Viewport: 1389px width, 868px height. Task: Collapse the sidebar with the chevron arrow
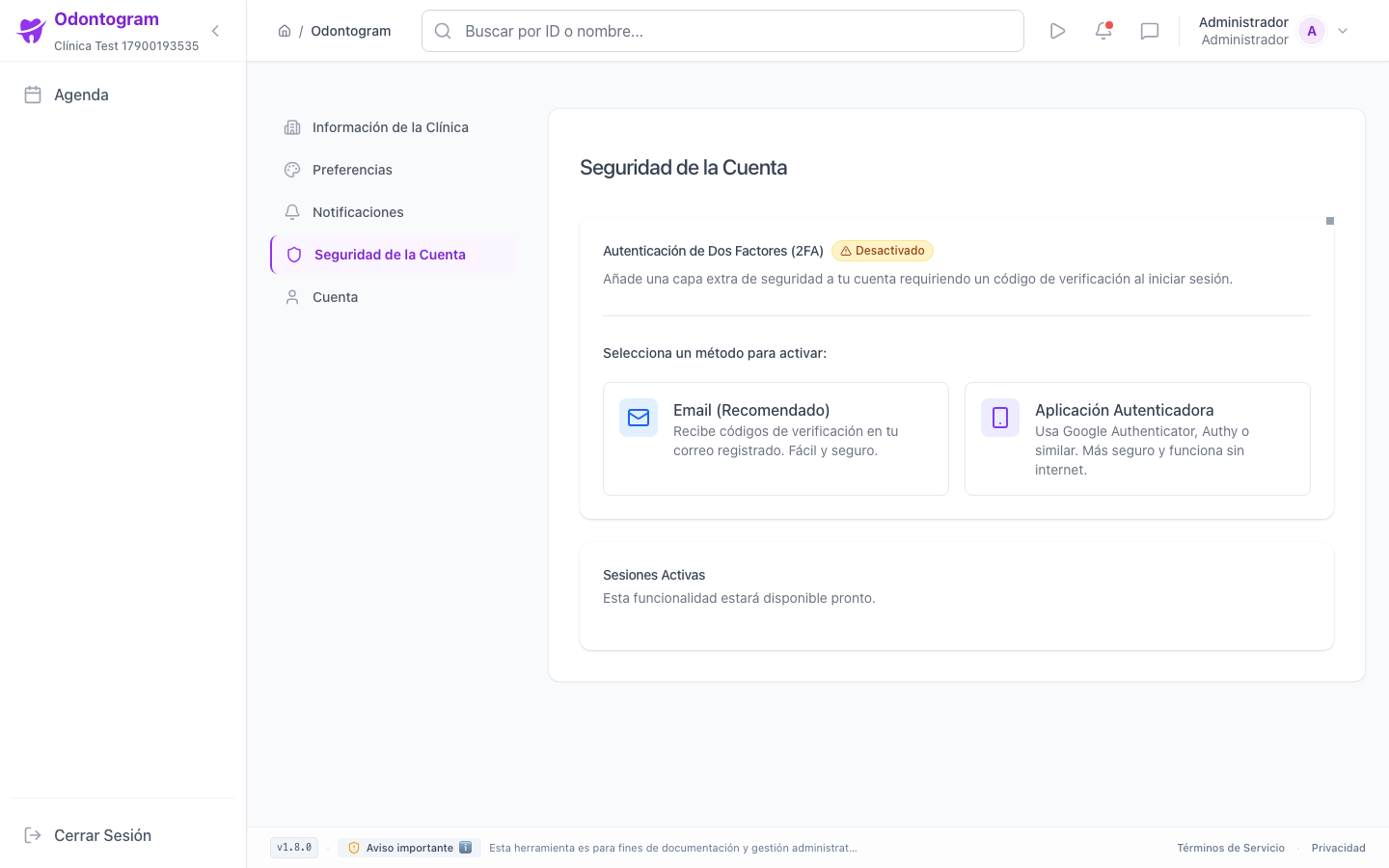coord(215,31)
